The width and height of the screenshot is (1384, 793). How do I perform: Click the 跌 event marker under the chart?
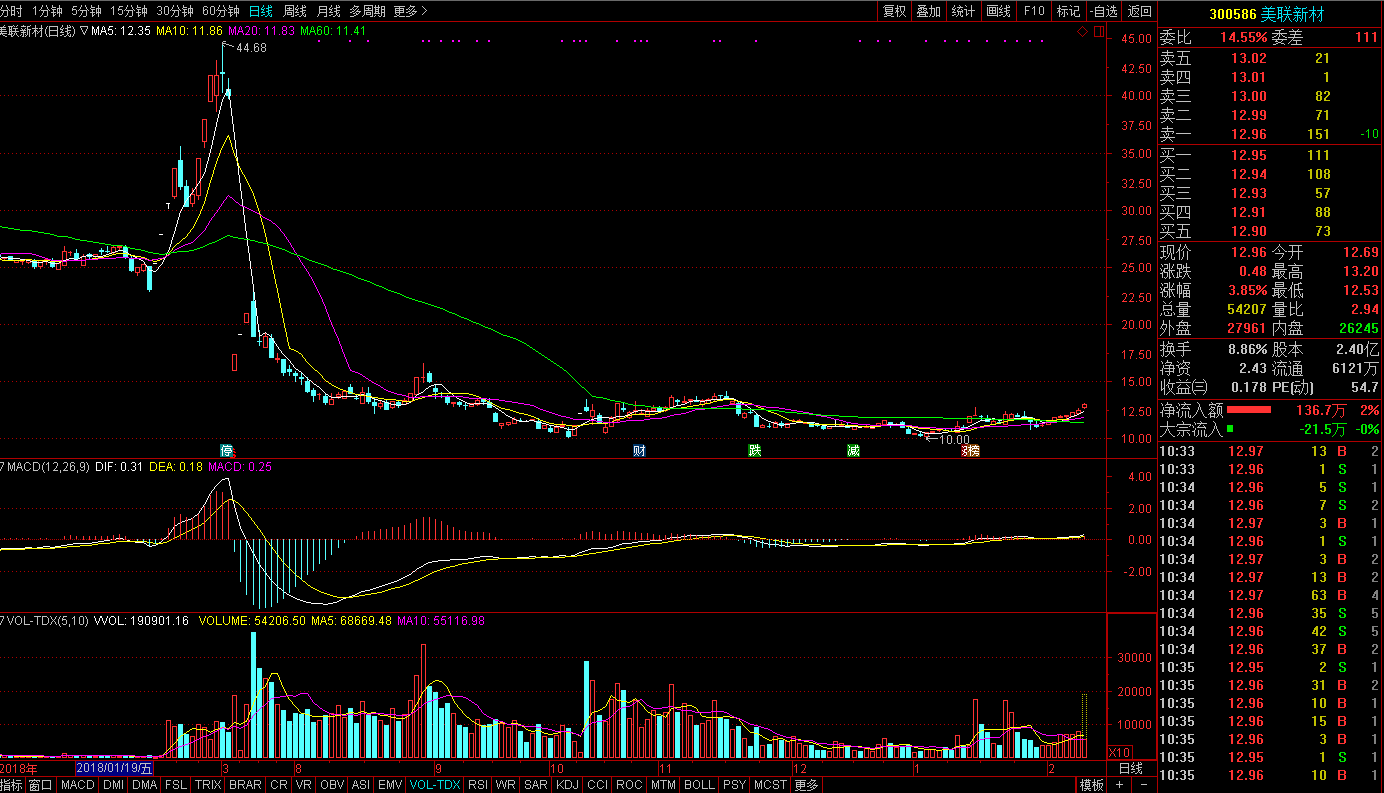(755, 450)
